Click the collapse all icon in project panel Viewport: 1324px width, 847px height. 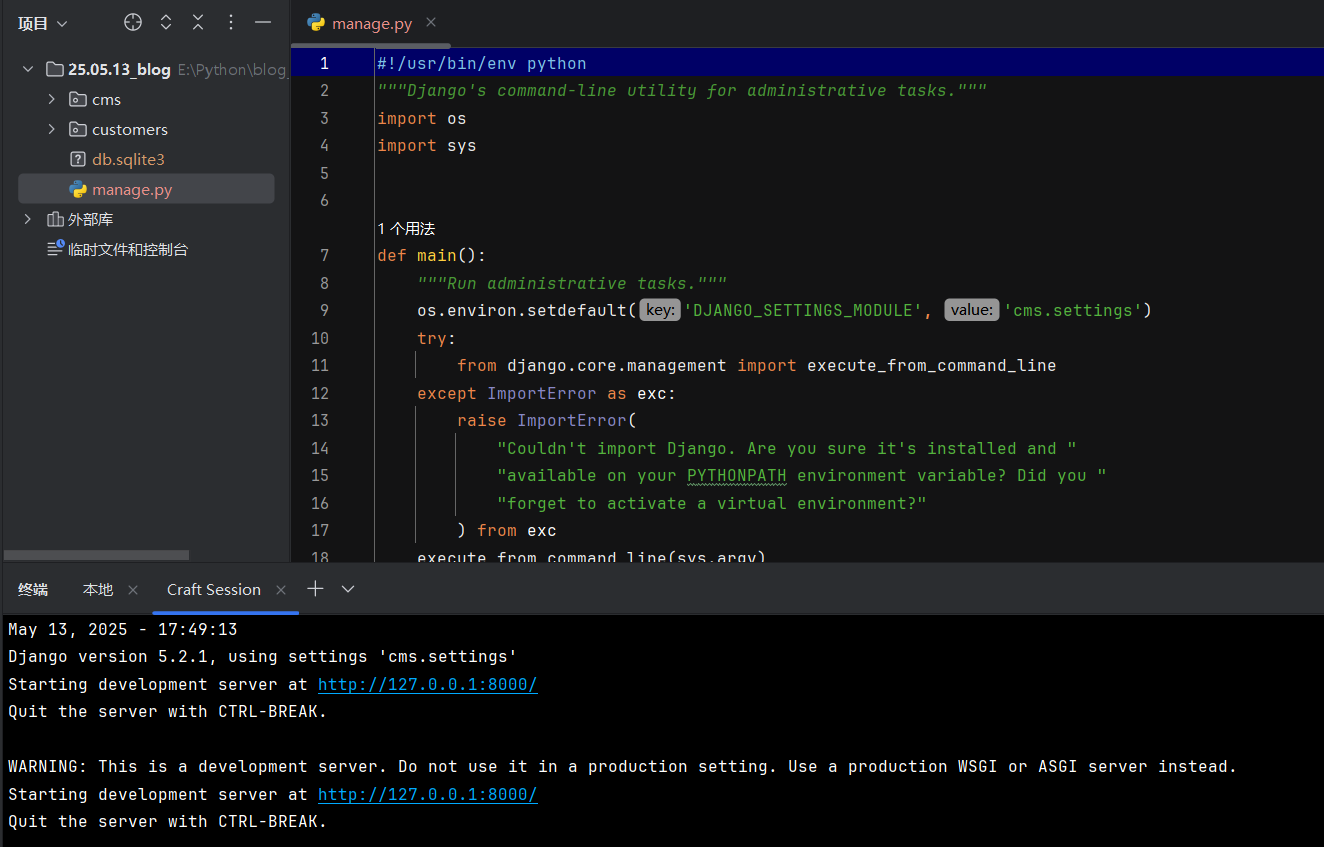click(198, 22)
